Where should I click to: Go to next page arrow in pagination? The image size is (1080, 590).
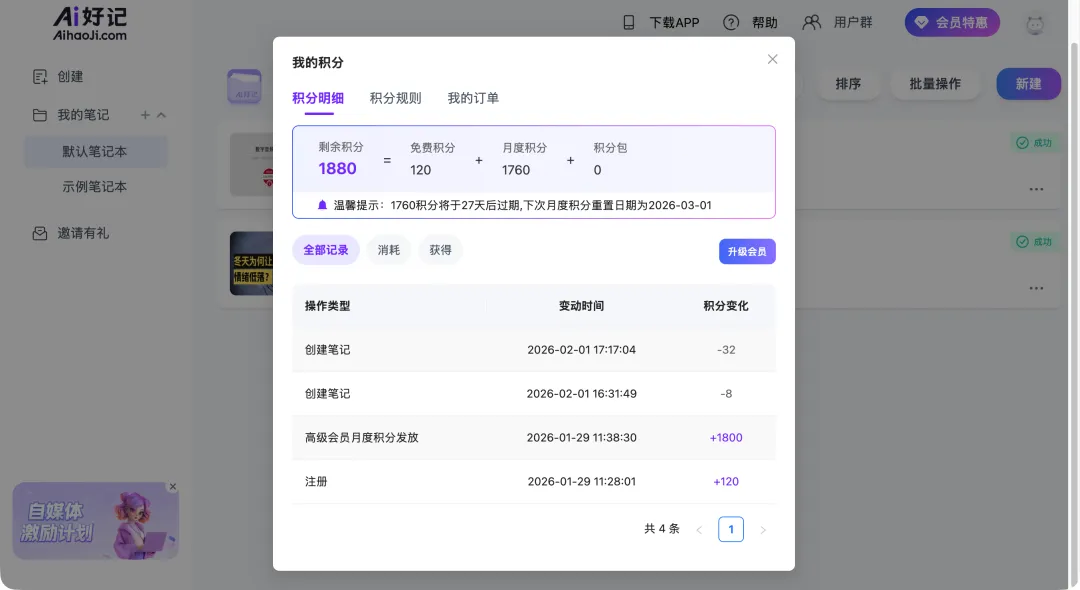click(763, 530)
